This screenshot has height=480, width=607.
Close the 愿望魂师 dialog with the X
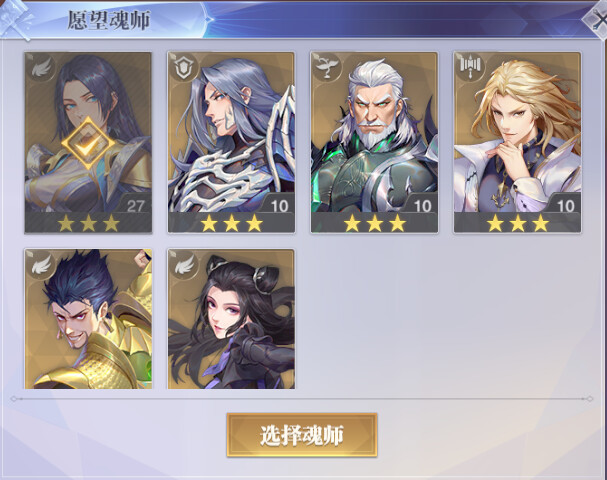(x=597, y=21)
